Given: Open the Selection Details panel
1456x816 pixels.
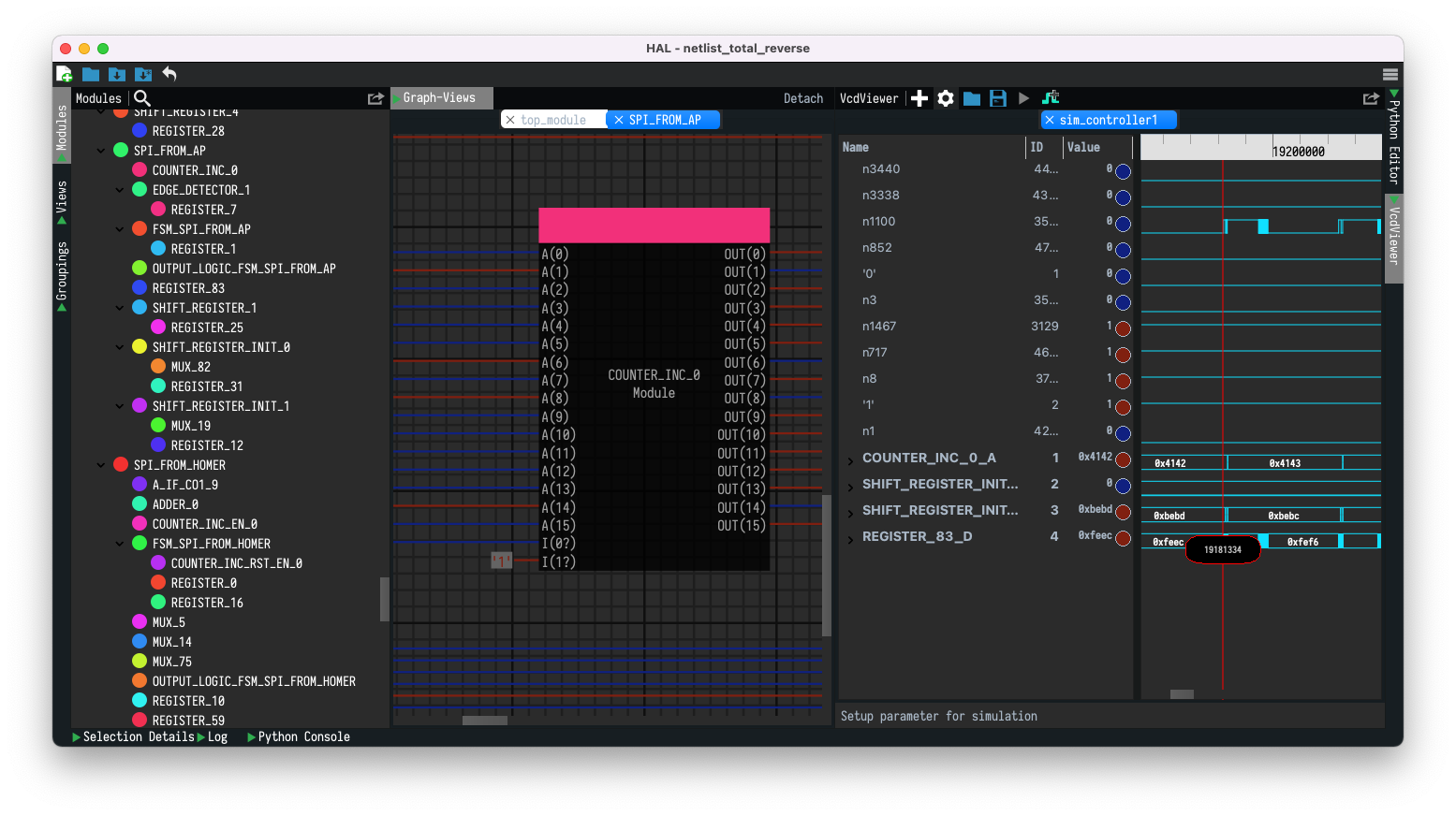Looking at the screenshot, I should click(138, 737).
